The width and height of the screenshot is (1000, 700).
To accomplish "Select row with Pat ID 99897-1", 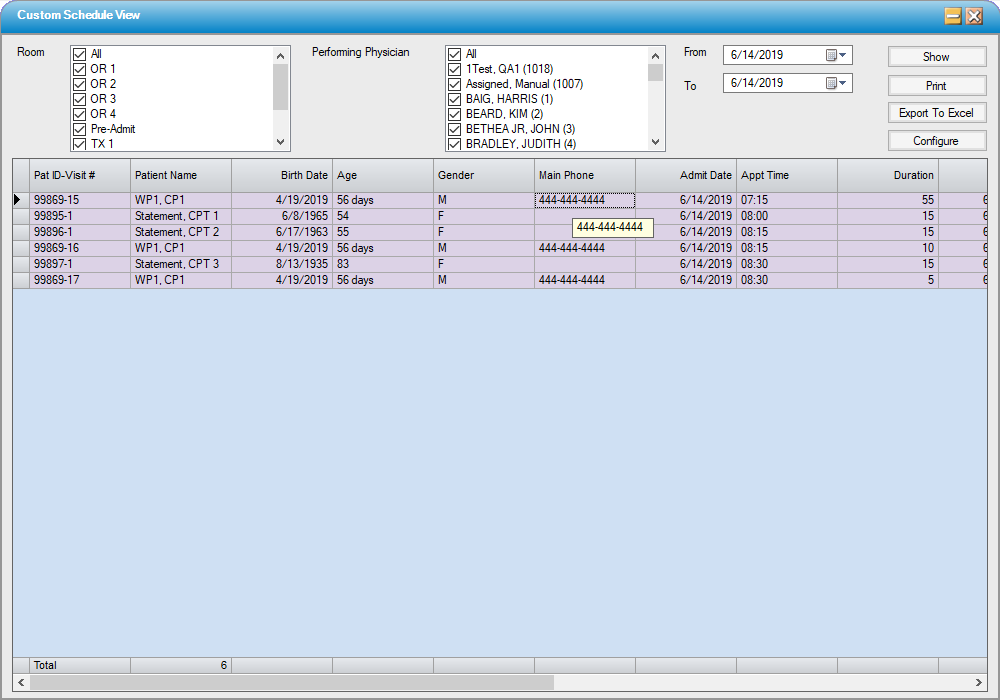I will [70, 264].
